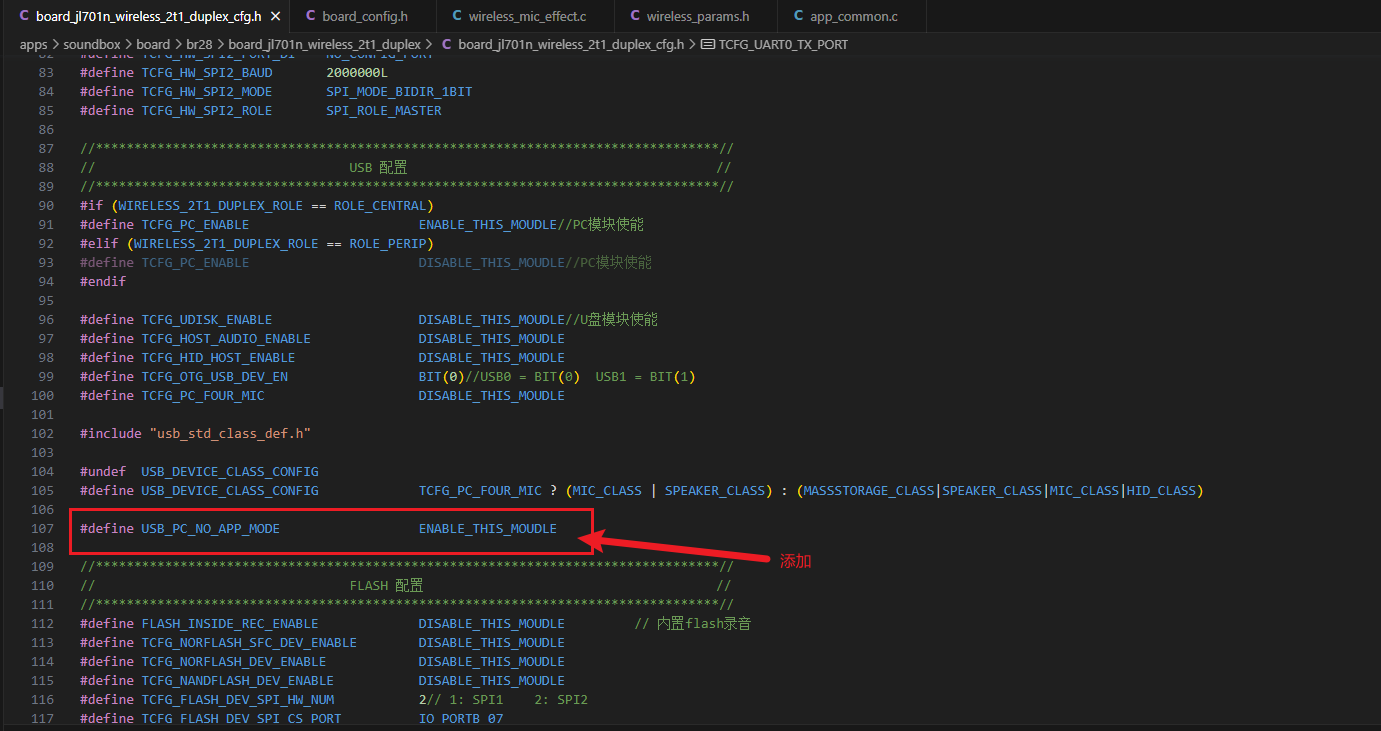Click the U盘模块使能 comment
Viewport: 1381px width, 731px height.
click(612, 319)
